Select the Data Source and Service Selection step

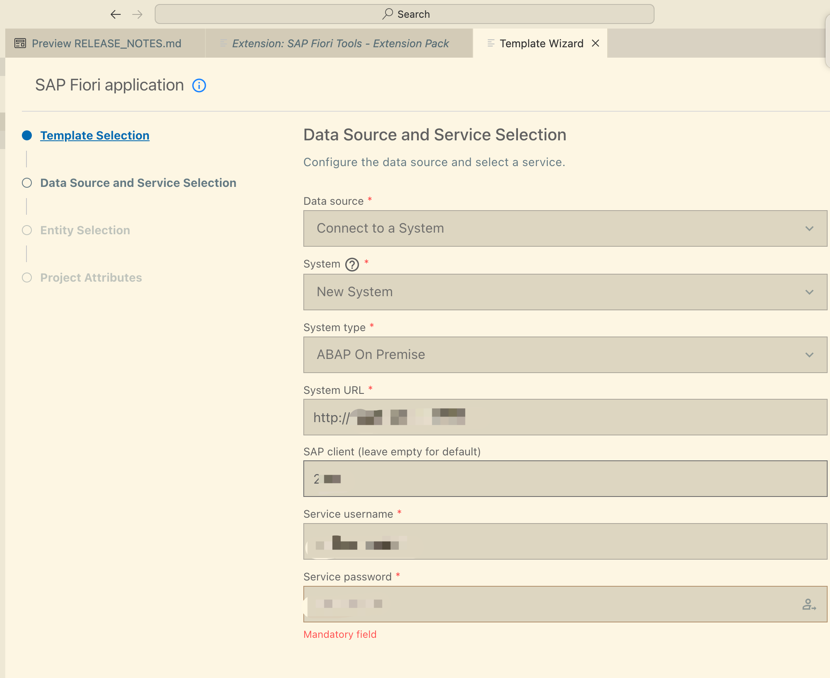tap(138, 183)
